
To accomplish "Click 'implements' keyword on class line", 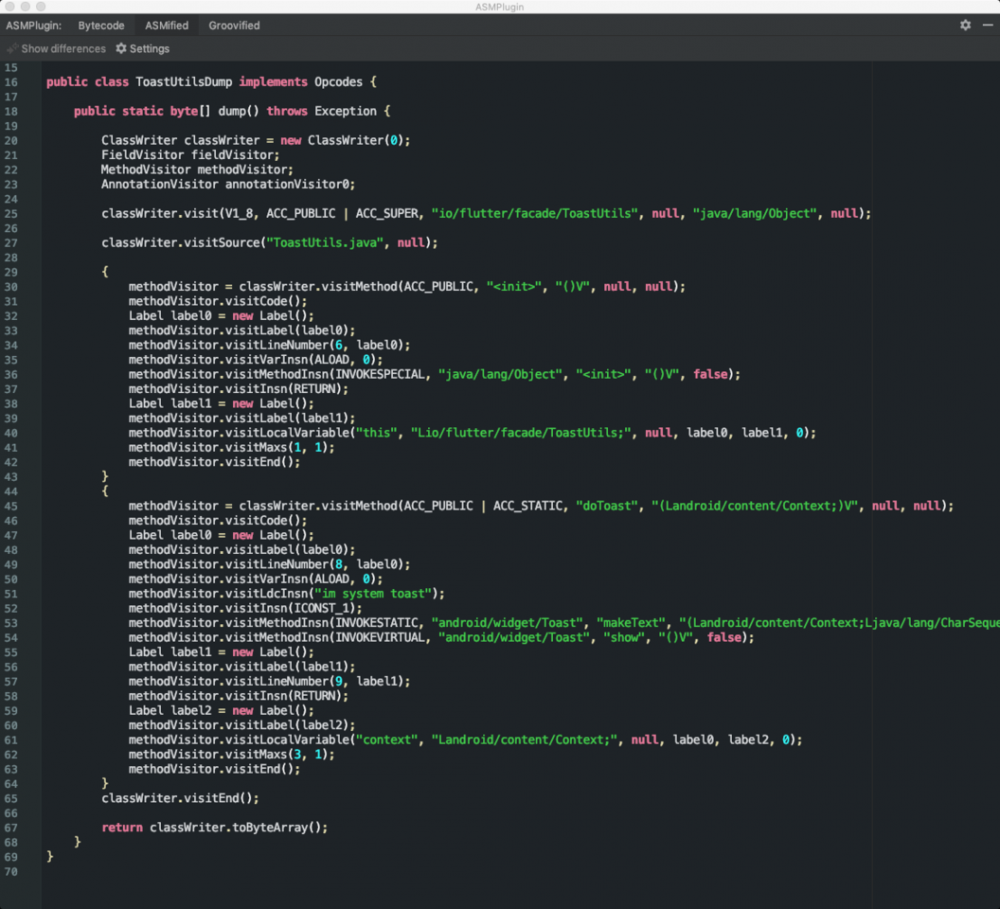I will [x=273, y=82].
